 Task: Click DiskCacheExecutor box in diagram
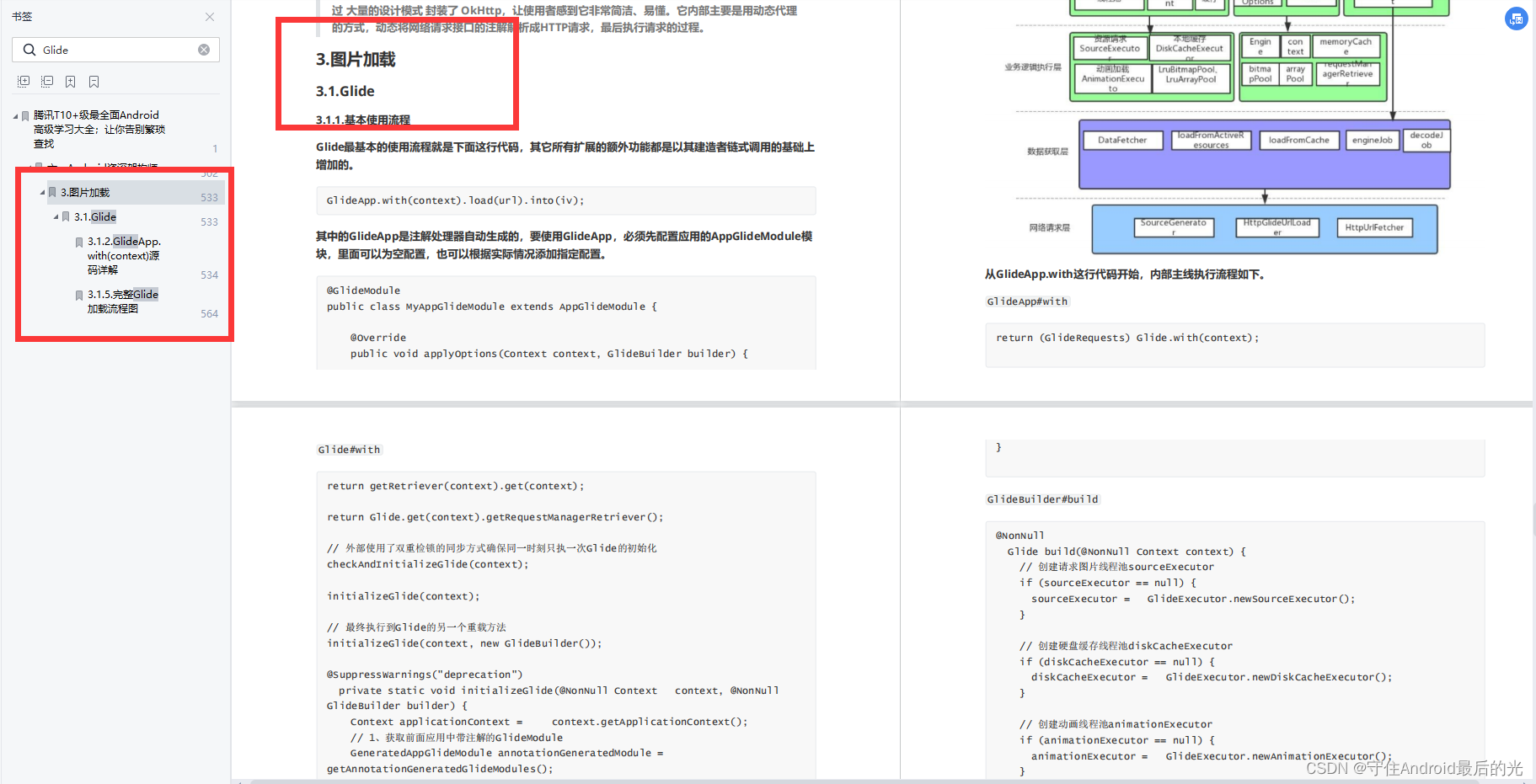pos(1190,48)
